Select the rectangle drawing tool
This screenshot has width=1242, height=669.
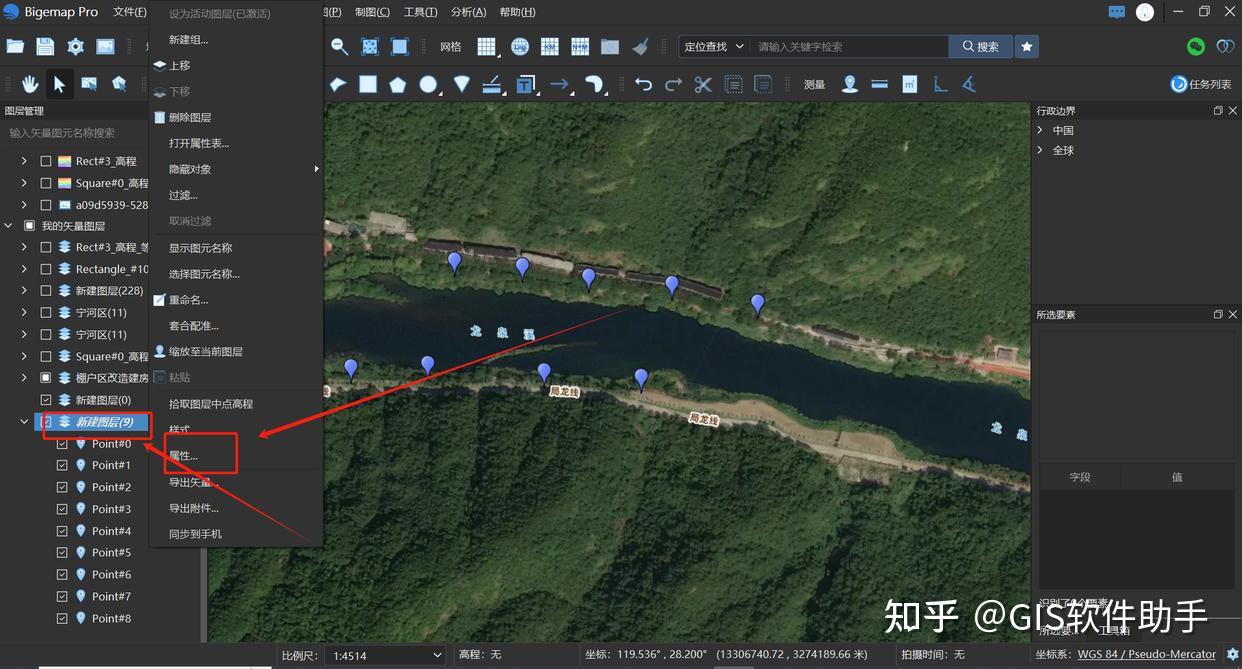point(367,84)
